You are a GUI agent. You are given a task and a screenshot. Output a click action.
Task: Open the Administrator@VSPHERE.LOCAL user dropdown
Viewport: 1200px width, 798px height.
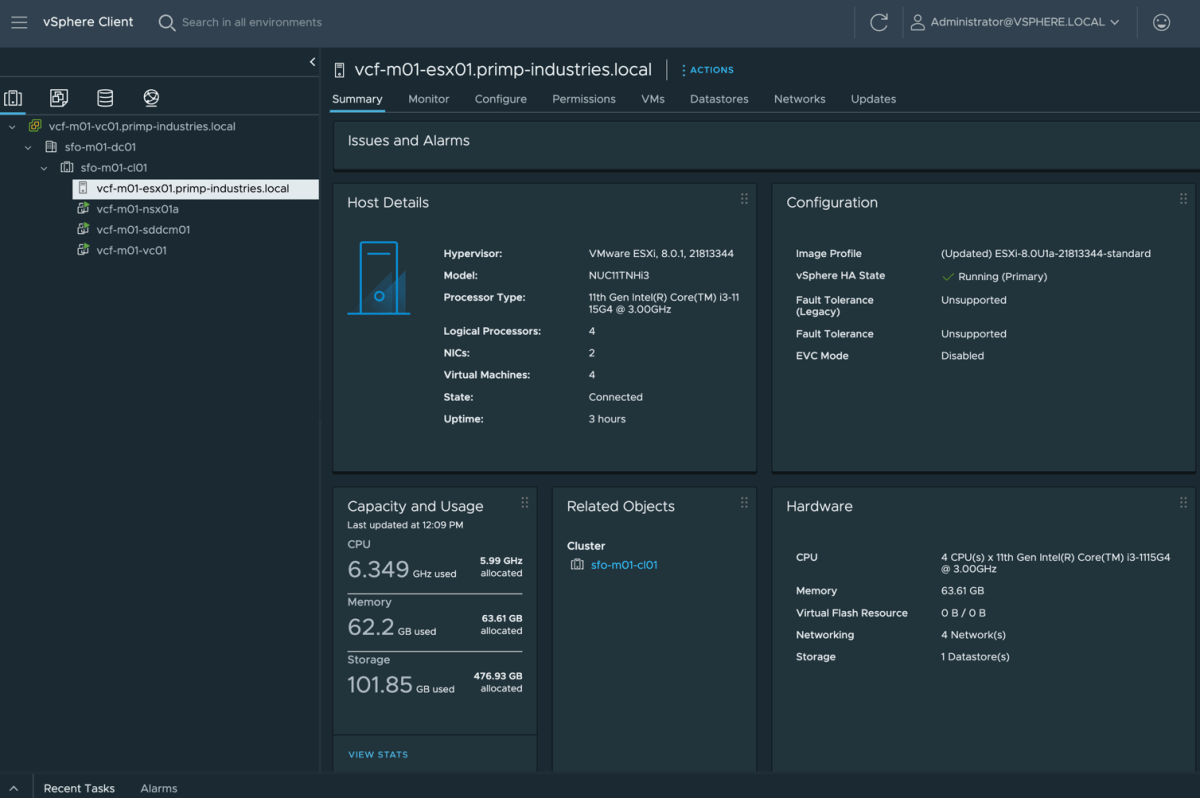[1015, 22]
